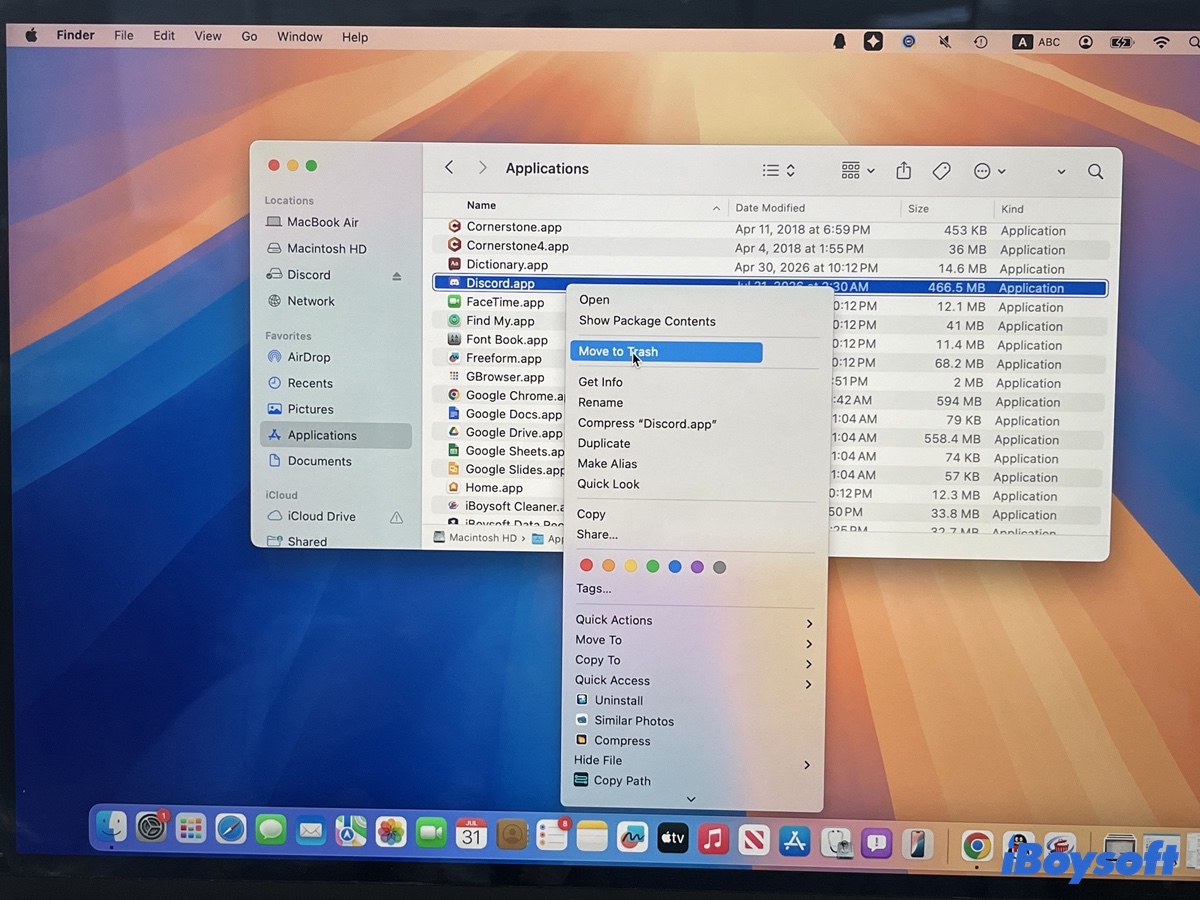Open the Group By dropdown in toolbar

click(x=858, y=170)
